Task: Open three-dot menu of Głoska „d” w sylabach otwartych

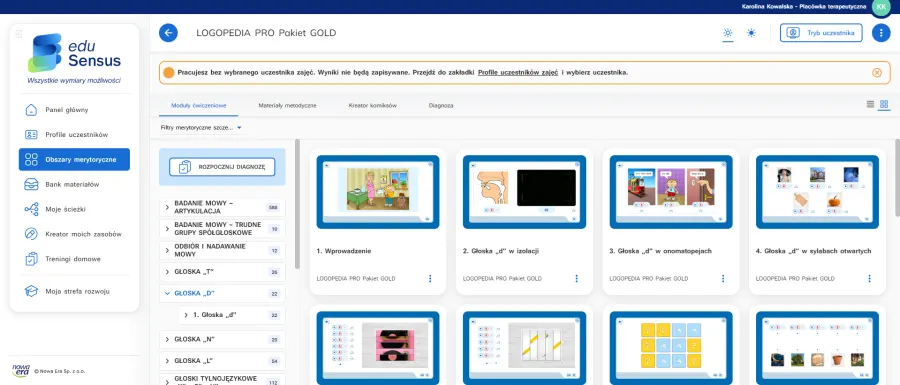Action: tap(869, 279)
